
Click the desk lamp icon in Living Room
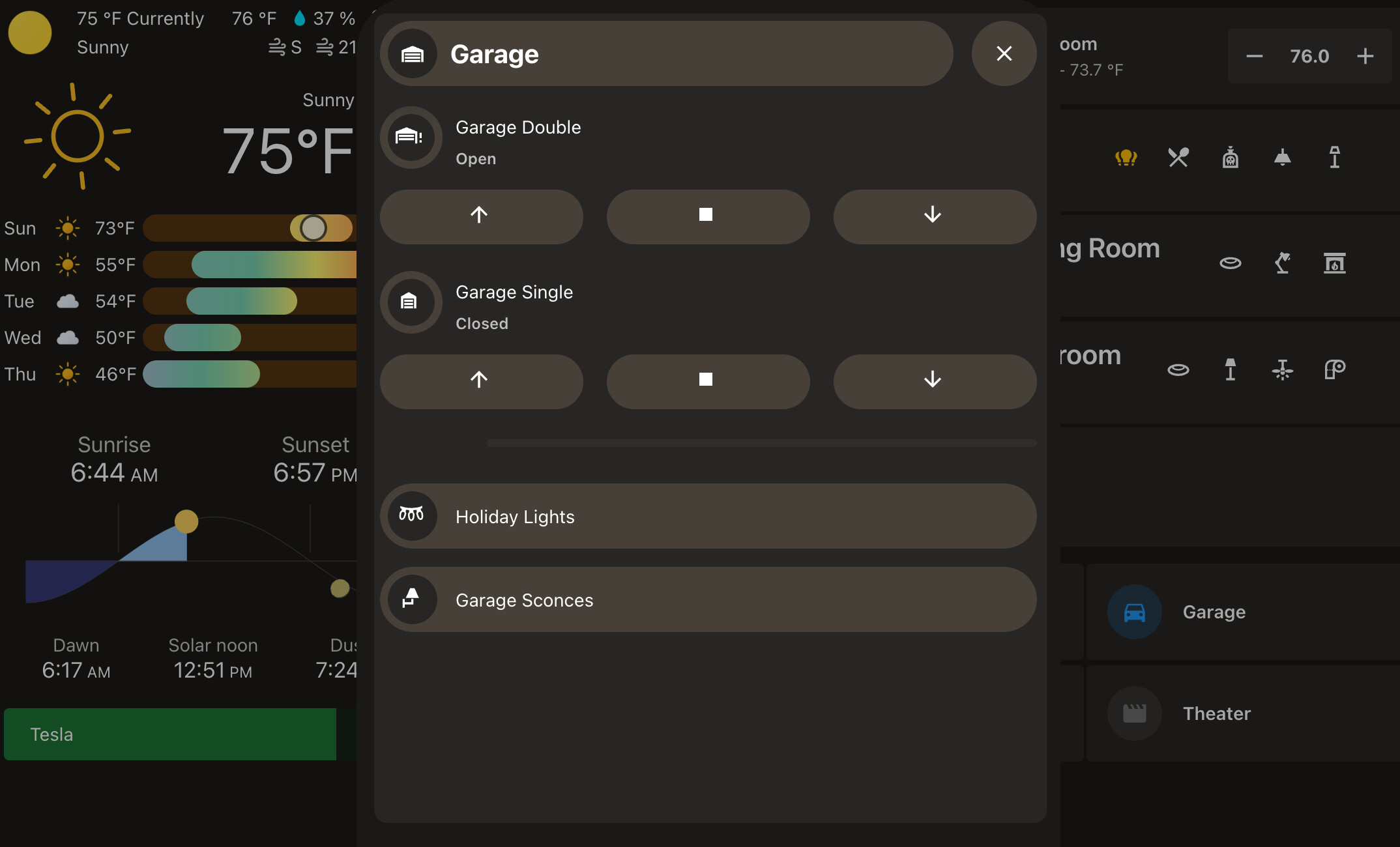point(1282,263)
